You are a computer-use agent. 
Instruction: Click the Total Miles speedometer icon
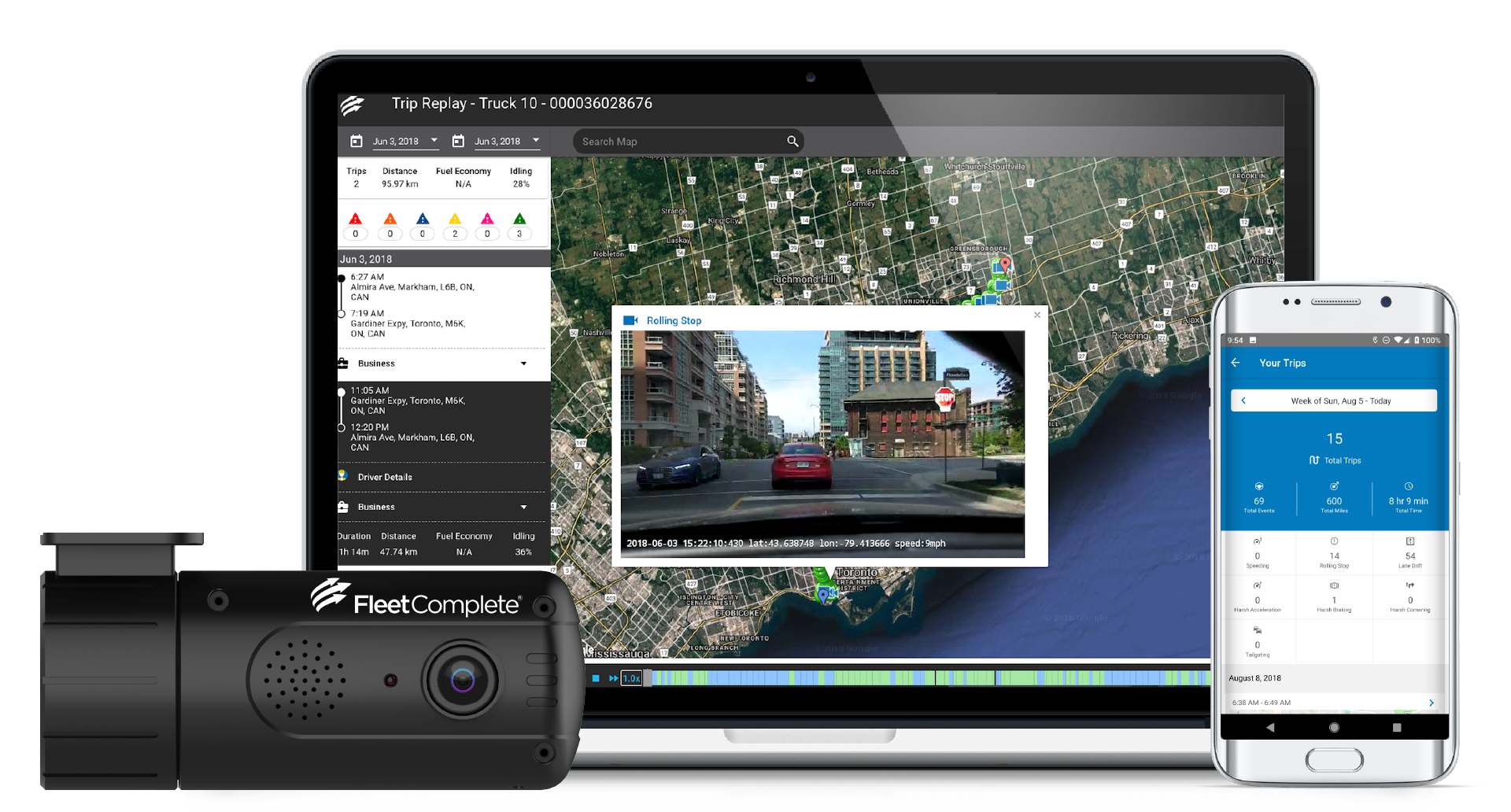pyautogui.click(x=1335, y=486)
